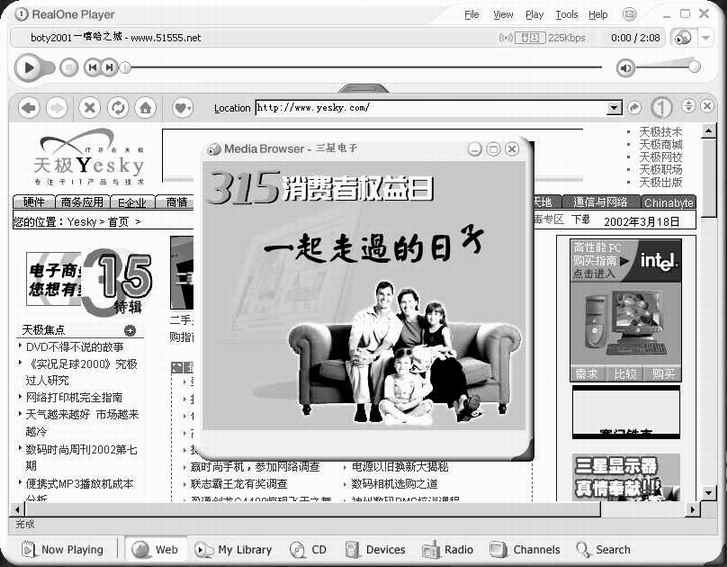Click the vertical scrollbar down arrow
This screenshot has width=727, height=567.
(x=709, y=492)
